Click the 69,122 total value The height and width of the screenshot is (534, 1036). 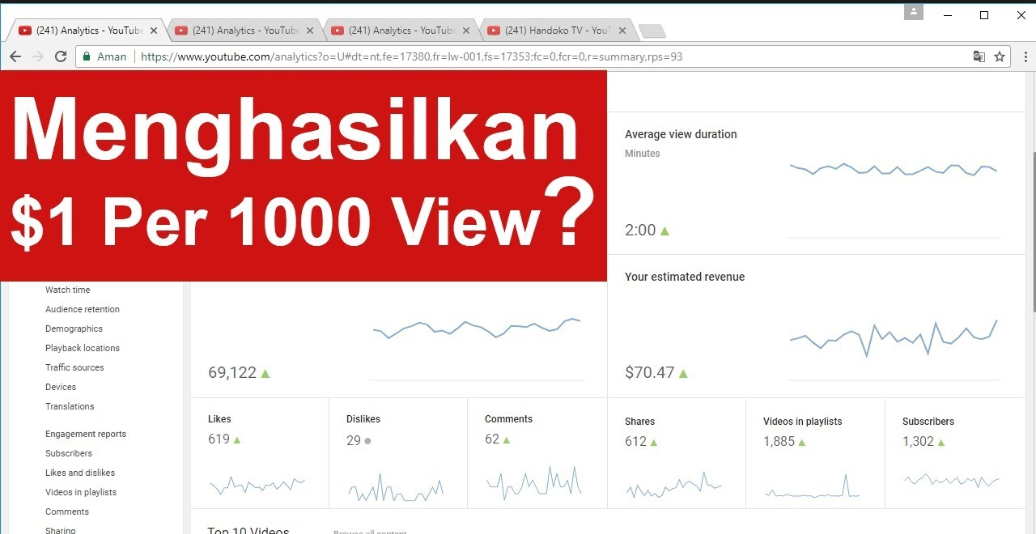[232, 373]
